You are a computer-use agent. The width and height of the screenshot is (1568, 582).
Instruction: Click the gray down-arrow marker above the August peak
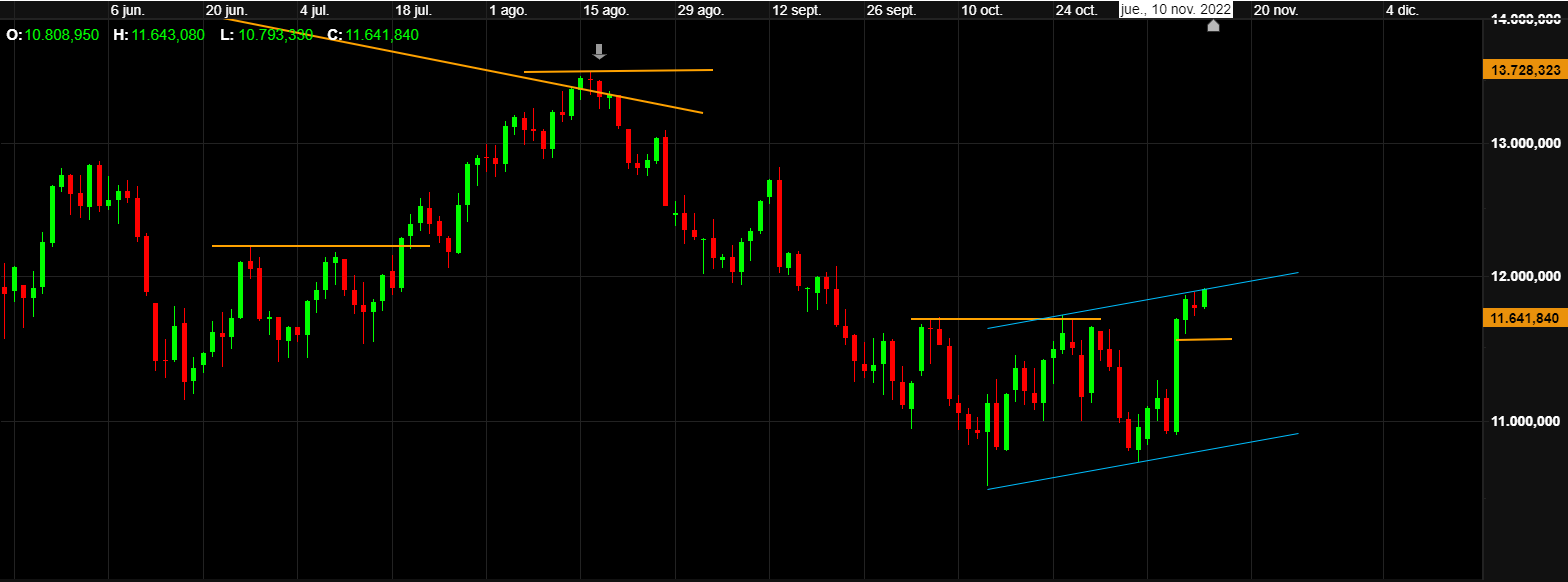pos(599,52)
